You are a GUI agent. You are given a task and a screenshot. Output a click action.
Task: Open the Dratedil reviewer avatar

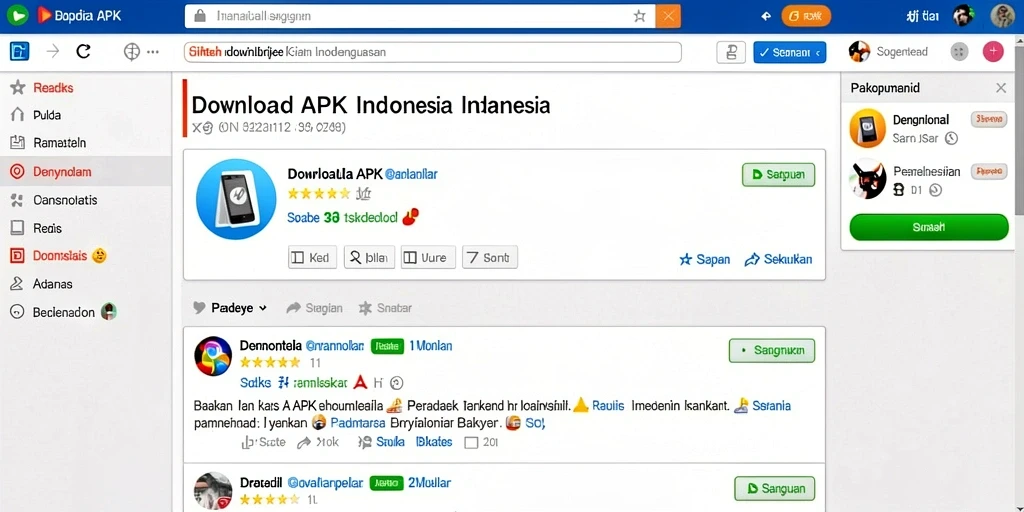point(213,491)
